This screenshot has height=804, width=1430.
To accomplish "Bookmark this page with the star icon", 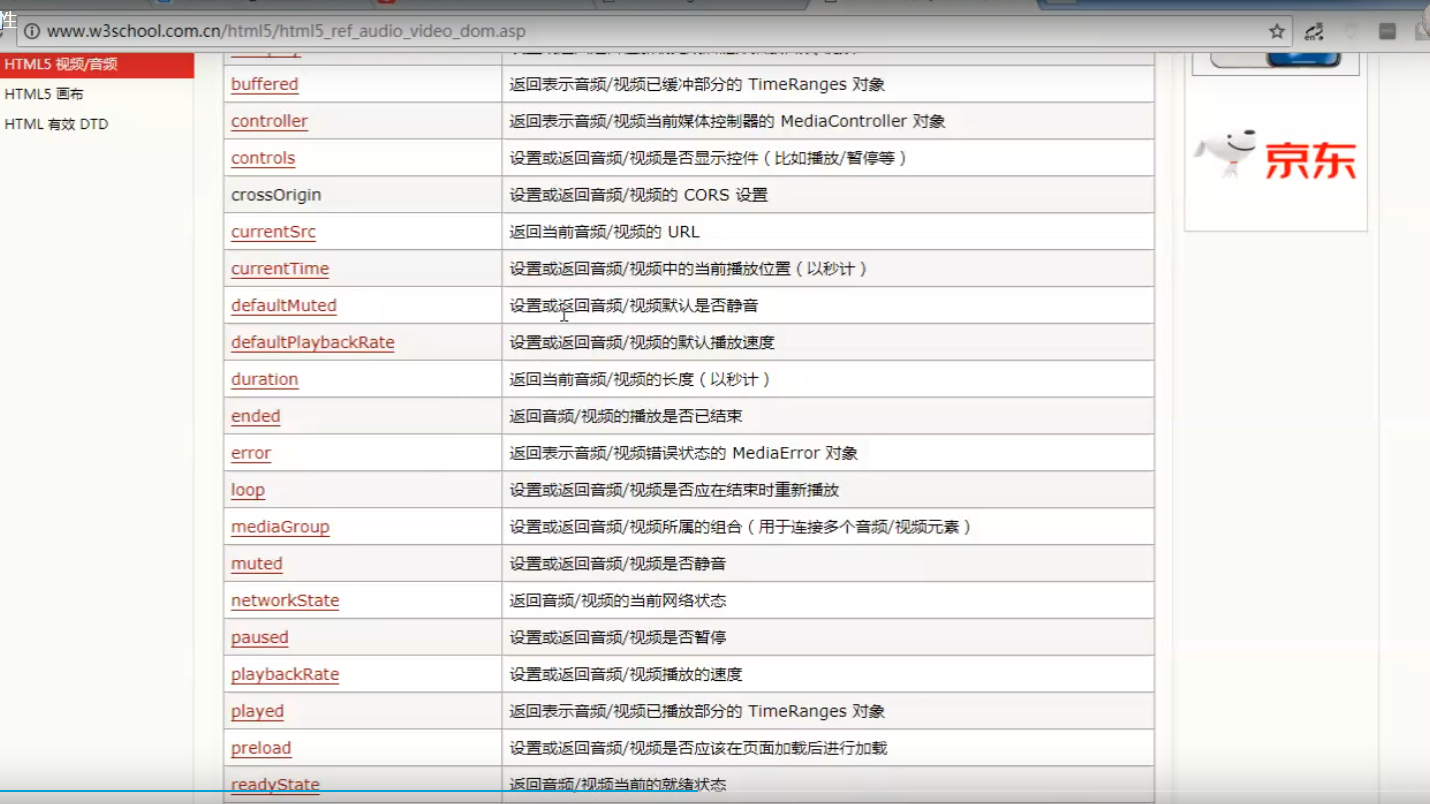I will 1277,31.
